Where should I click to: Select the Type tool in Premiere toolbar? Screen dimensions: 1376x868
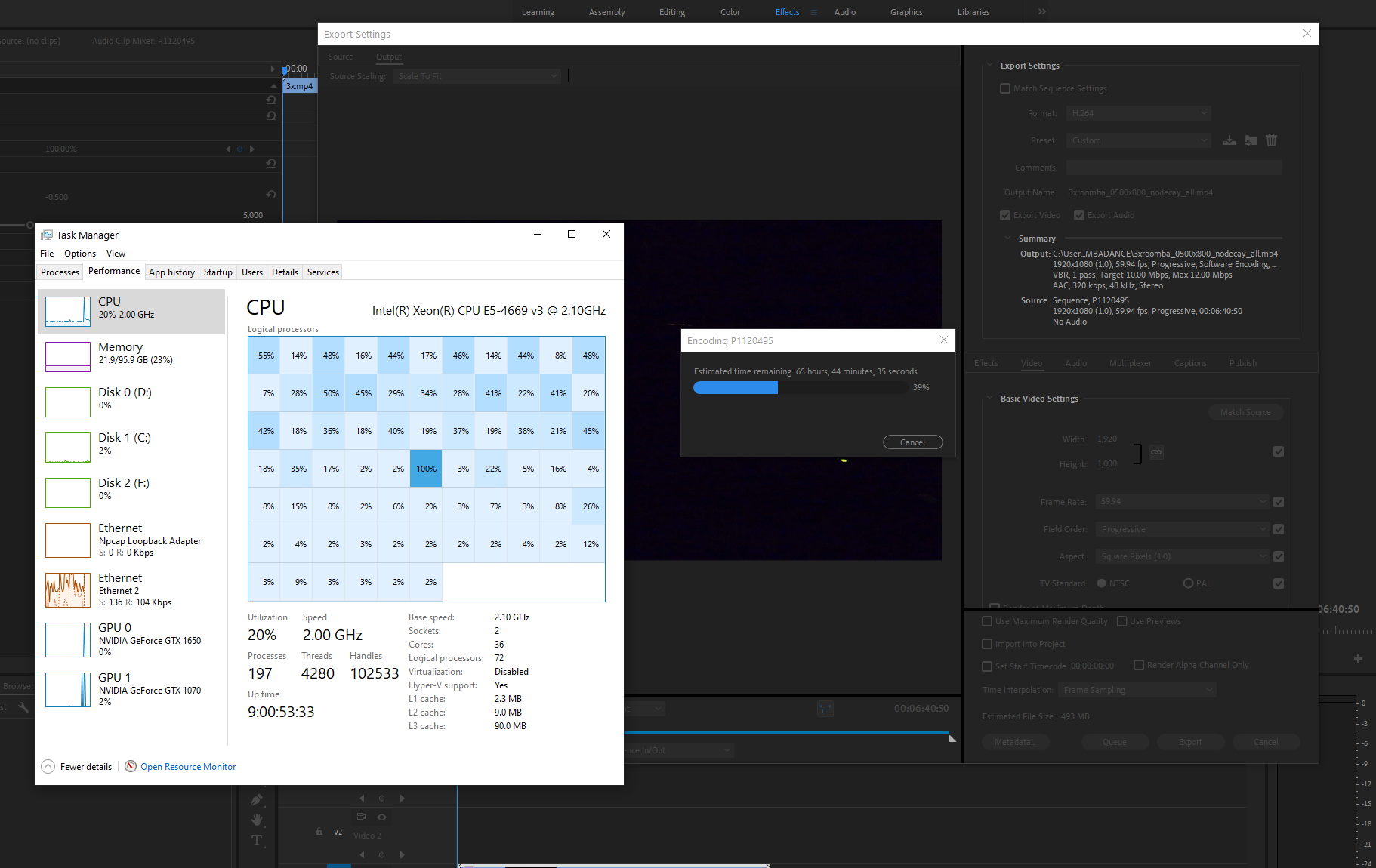tap(257, 840)
